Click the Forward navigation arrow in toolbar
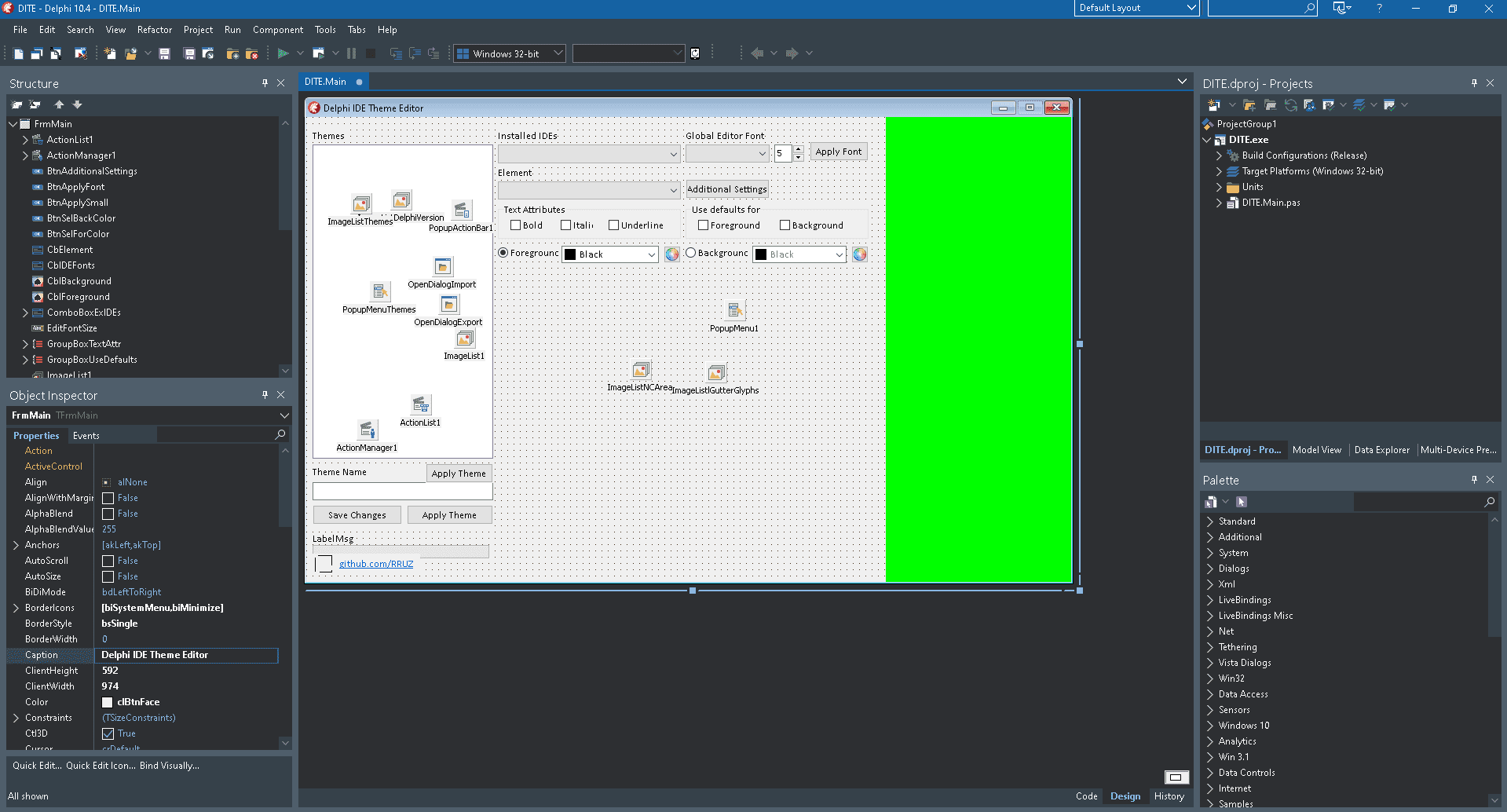The width and height of the screenshot is (1507, 812). [792, 53]
